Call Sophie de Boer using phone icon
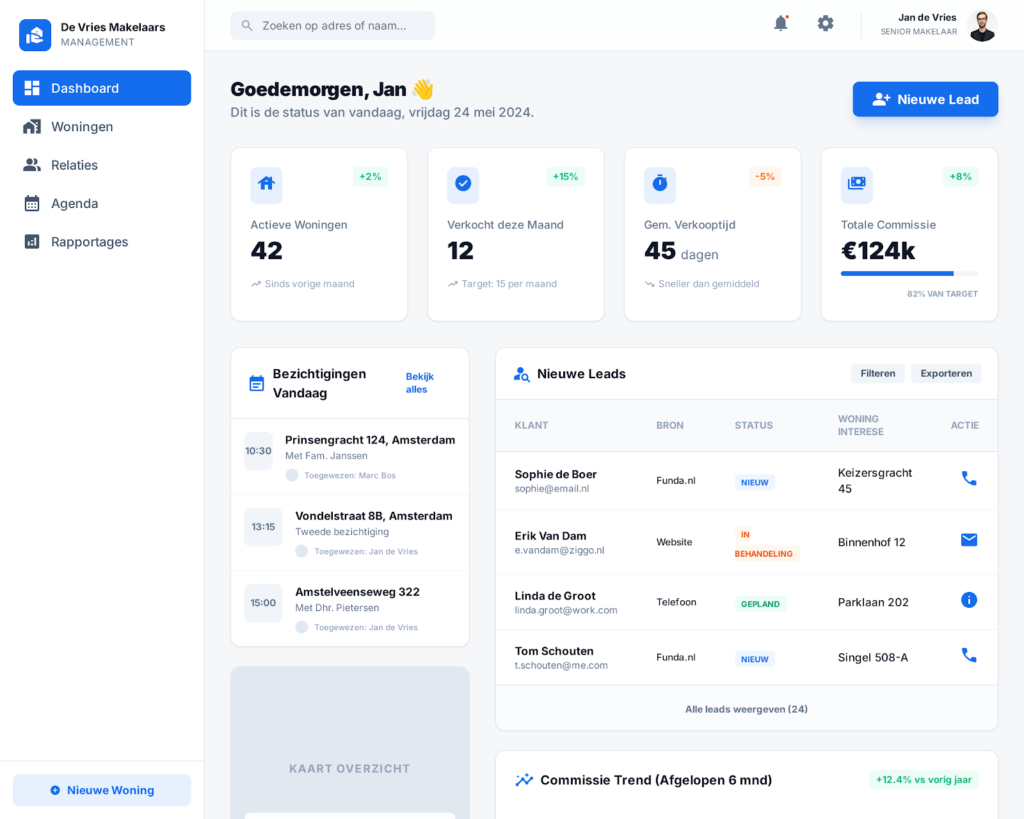 (x=968, y=479)
